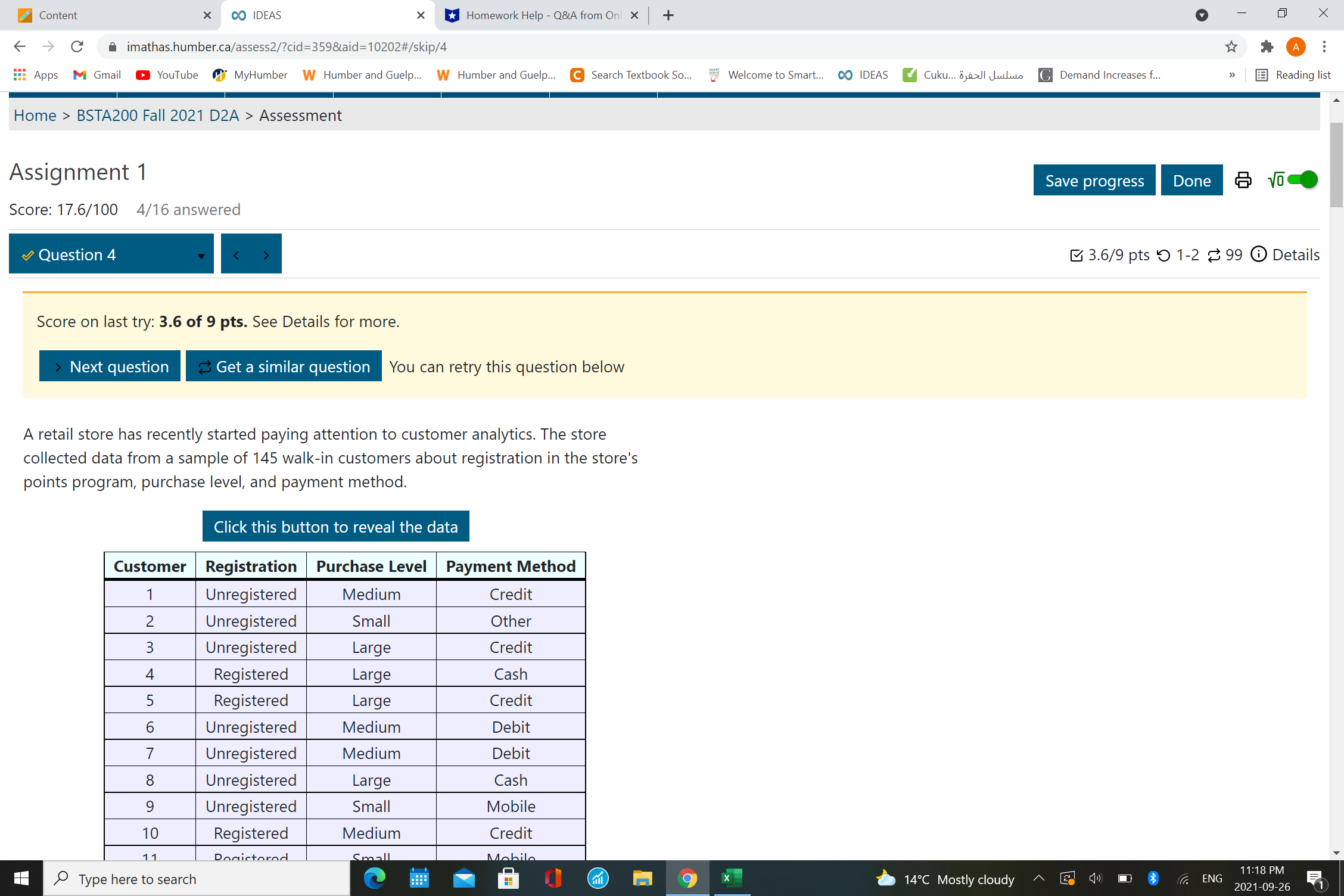Open Excel from the Windows taskbar
The height and width of the screenshot is (896, 1344).
732,878
